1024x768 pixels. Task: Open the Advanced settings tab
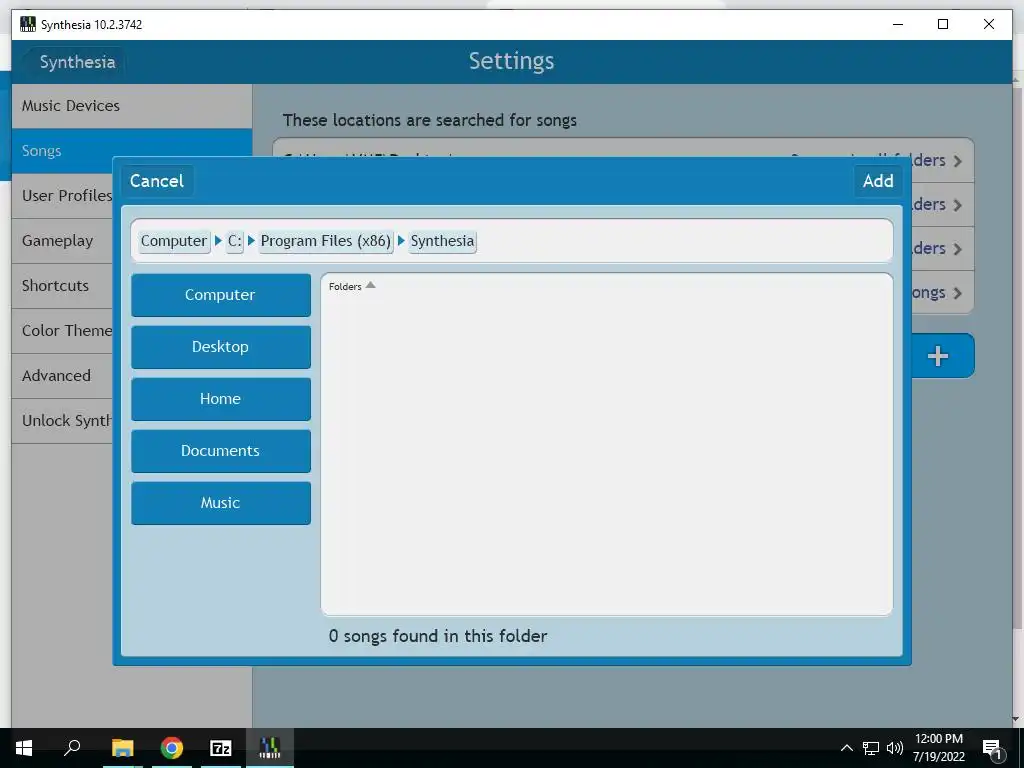pyautogui.click(x=62, y=376)
